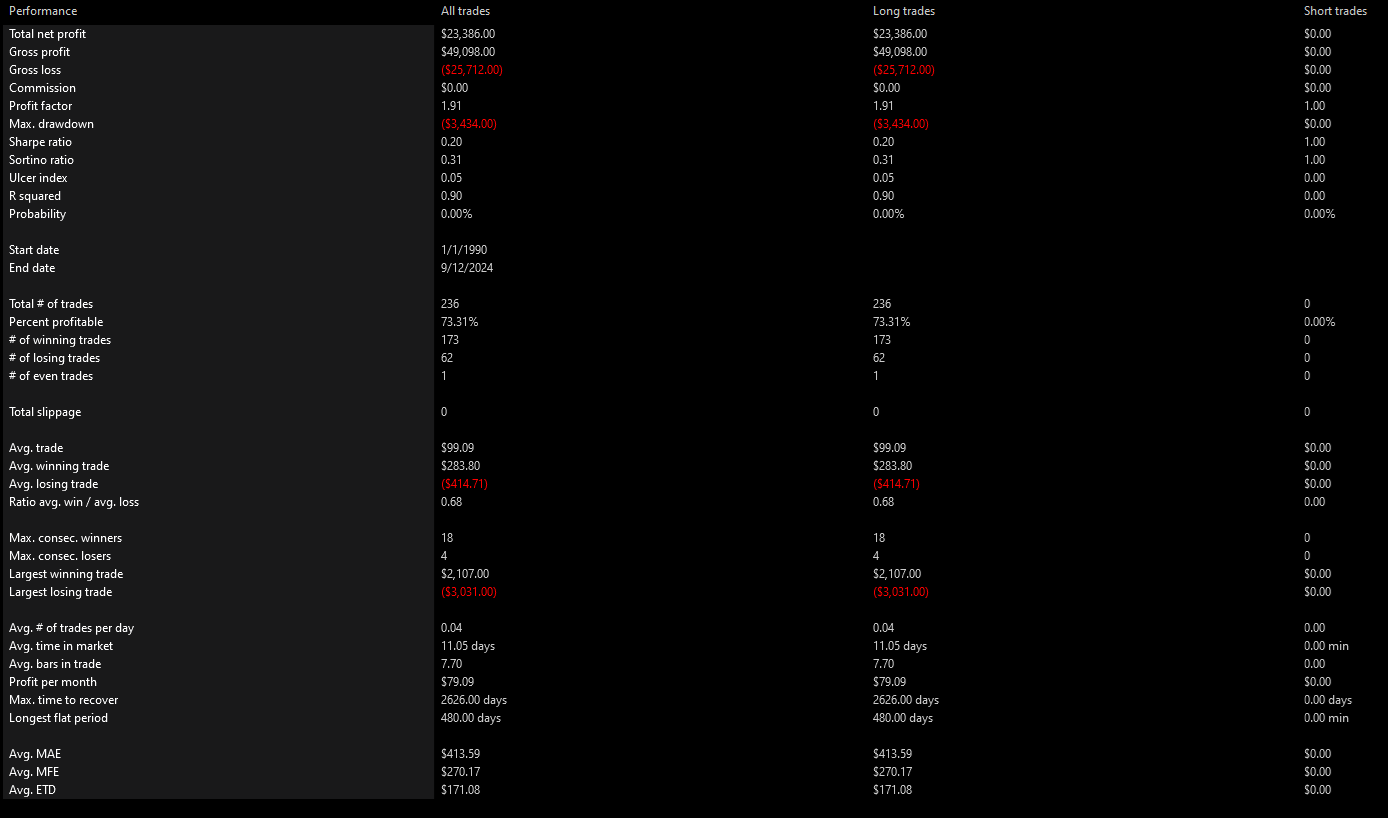Viewport: 1388px width, 818px height.
Task: Click the End date value 9/12/2024
Action: (467, 268)
